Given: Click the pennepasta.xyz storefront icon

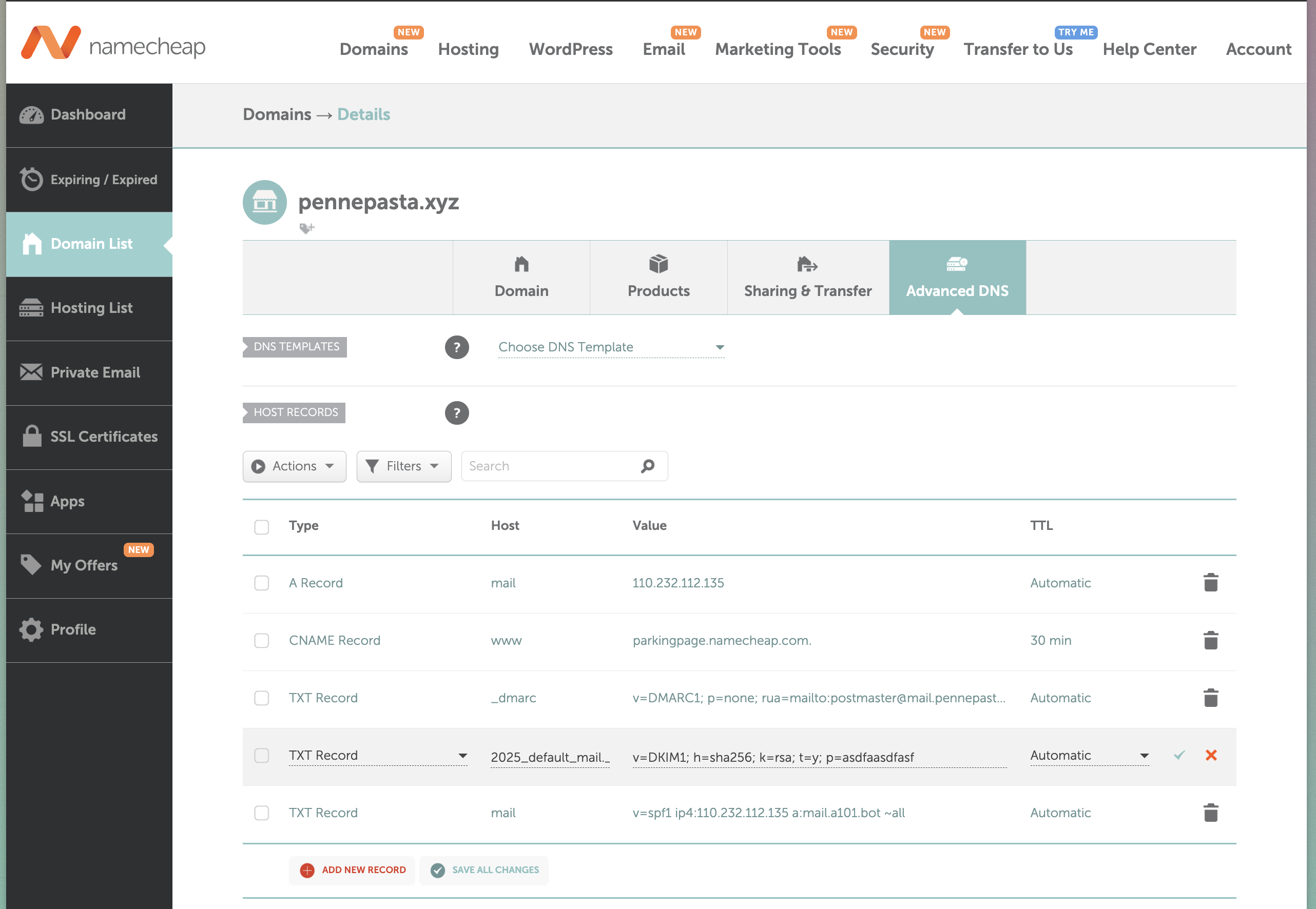Looking at the screenshot, I should (x=265, y=203).
